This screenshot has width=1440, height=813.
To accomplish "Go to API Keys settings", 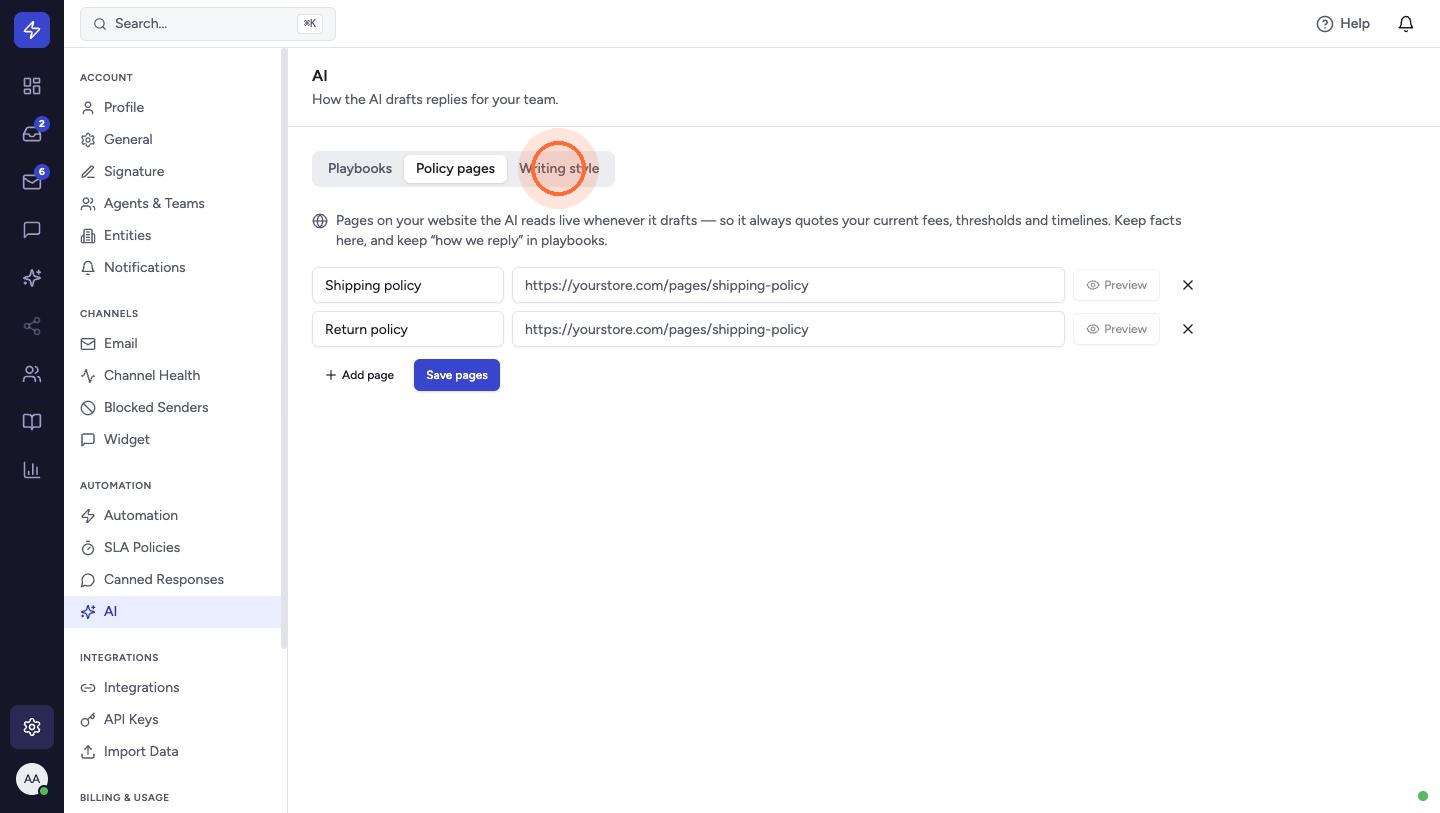I will (173, 719).
